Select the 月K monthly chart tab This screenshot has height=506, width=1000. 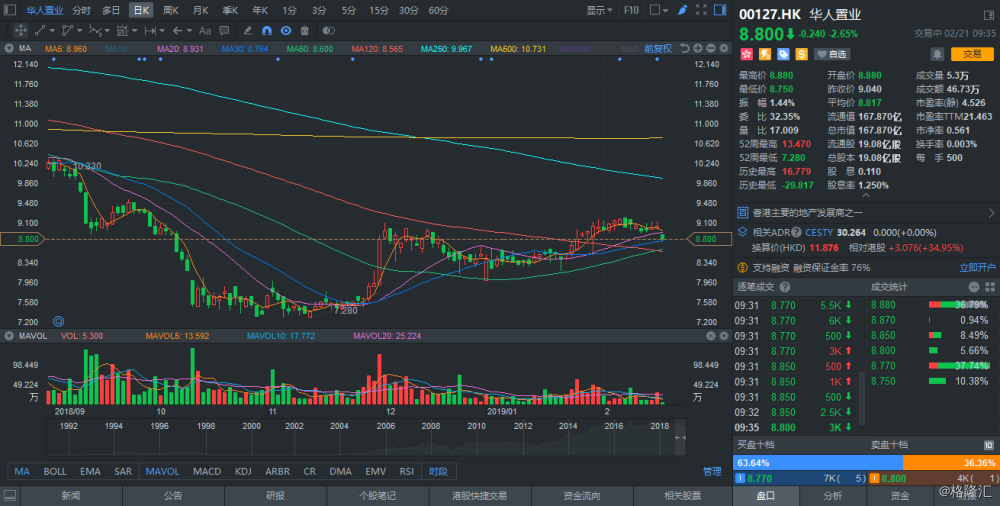pos(200,10)
